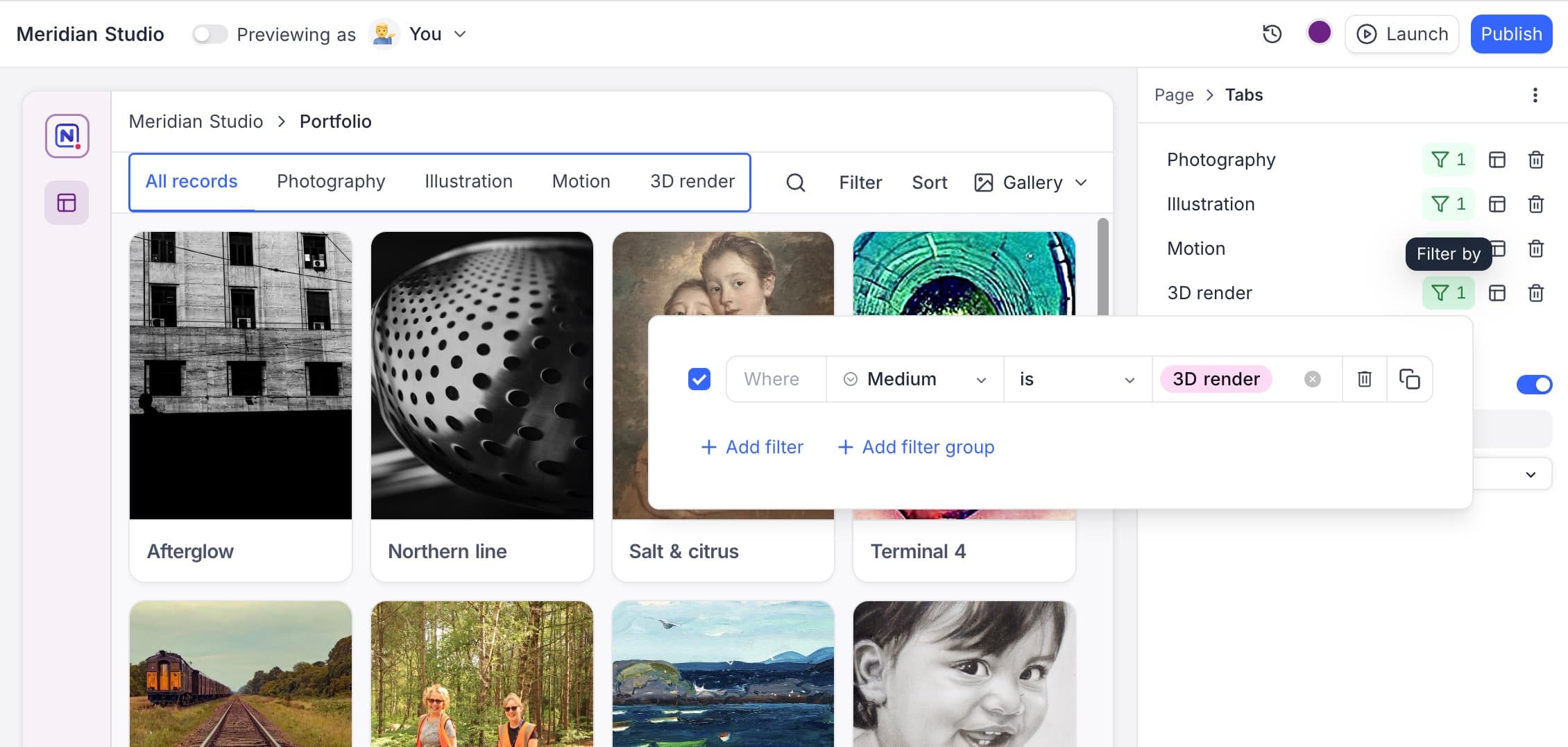Click the purple theme color circle
Viewport: 1568px width, 747px height.
click(x=1319, y=33)
